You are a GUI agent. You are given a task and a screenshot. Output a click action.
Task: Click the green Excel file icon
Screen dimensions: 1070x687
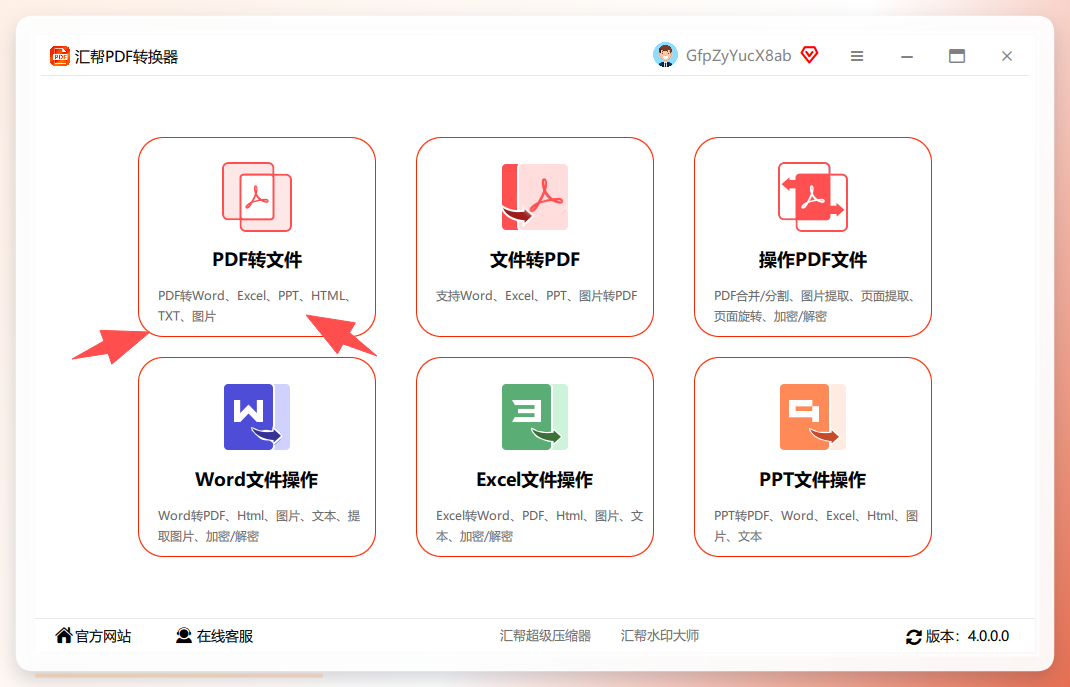[x=534, y=417]
